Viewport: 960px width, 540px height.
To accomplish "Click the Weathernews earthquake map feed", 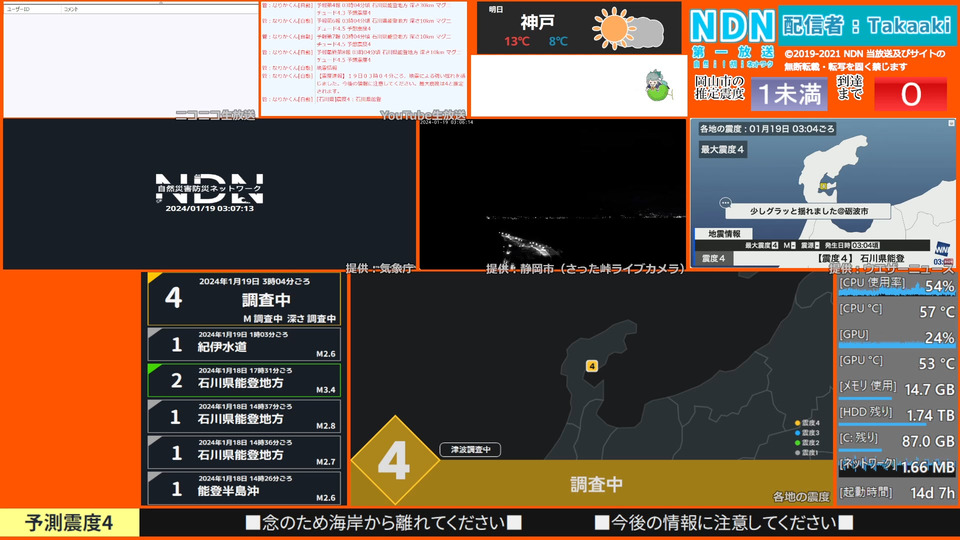I will (823, 193).
